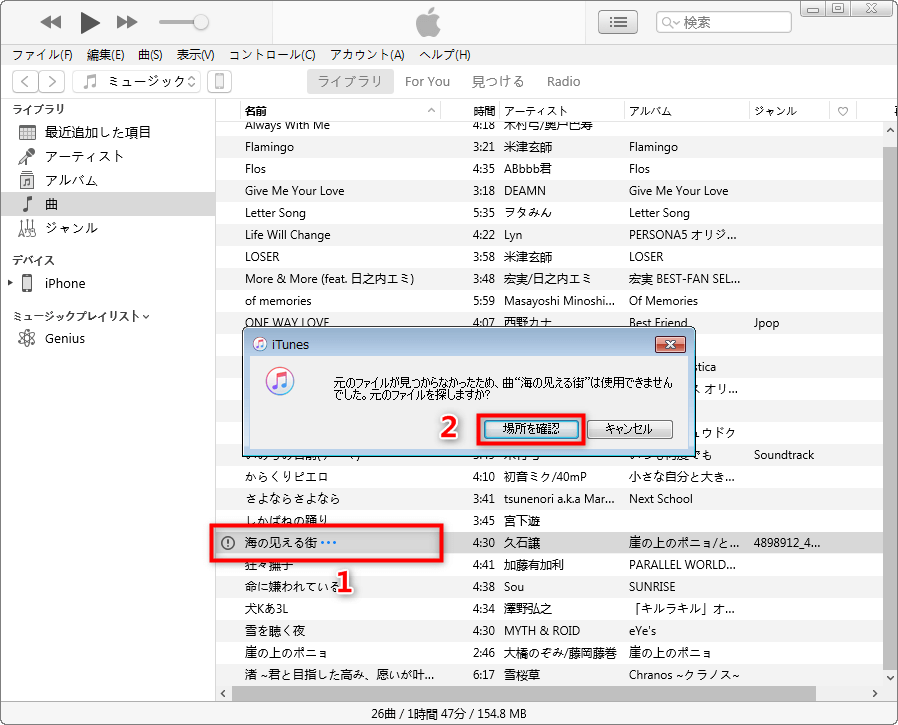Go back with the navigation arrow
The height and width of the screenshot is (725, 898).
tap(25, 81)
